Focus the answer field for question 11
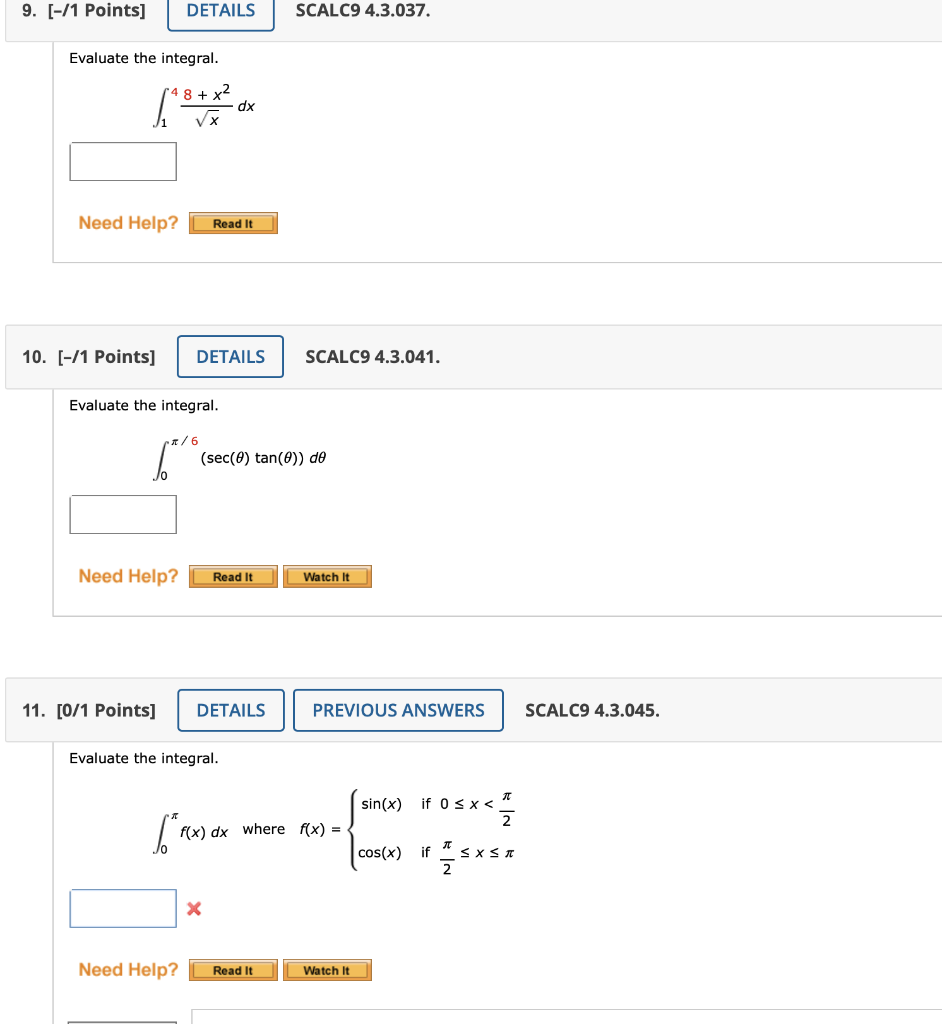942x1024 pixels. pyautogui.click(x=123, y=908)
